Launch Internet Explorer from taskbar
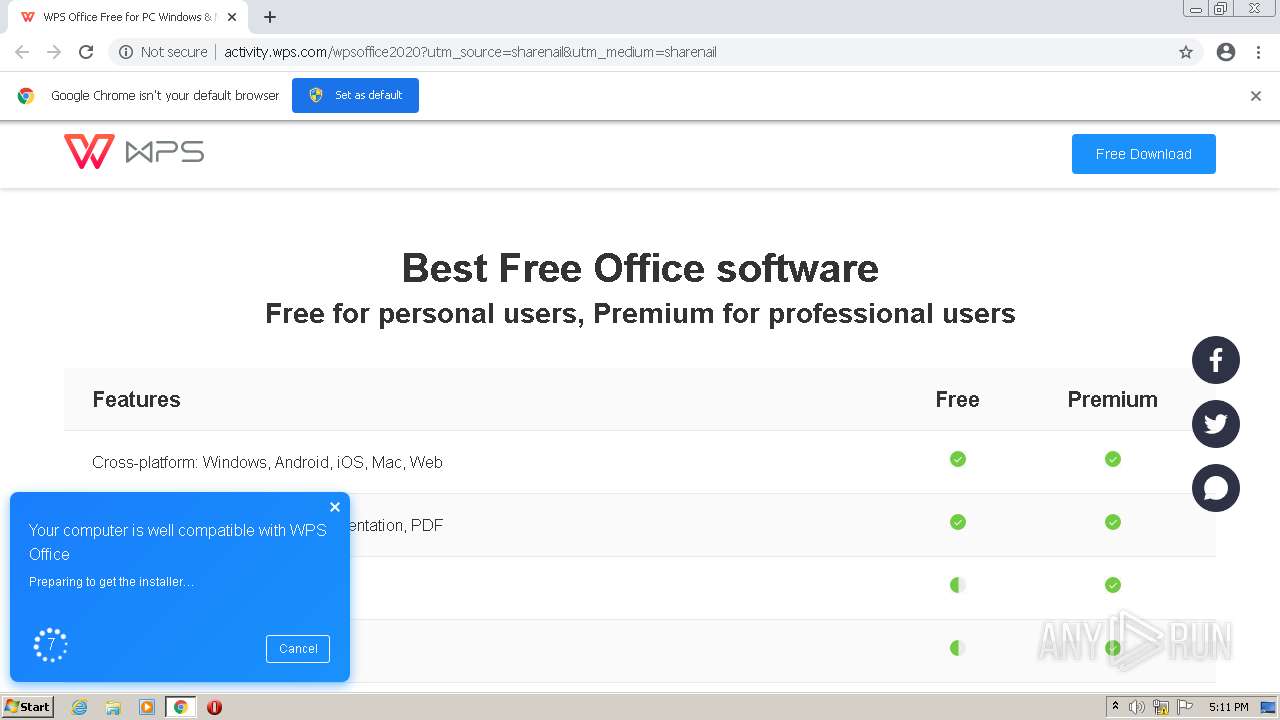The height and width of the screenshot is (720, 1280). [x=80, y=707]
